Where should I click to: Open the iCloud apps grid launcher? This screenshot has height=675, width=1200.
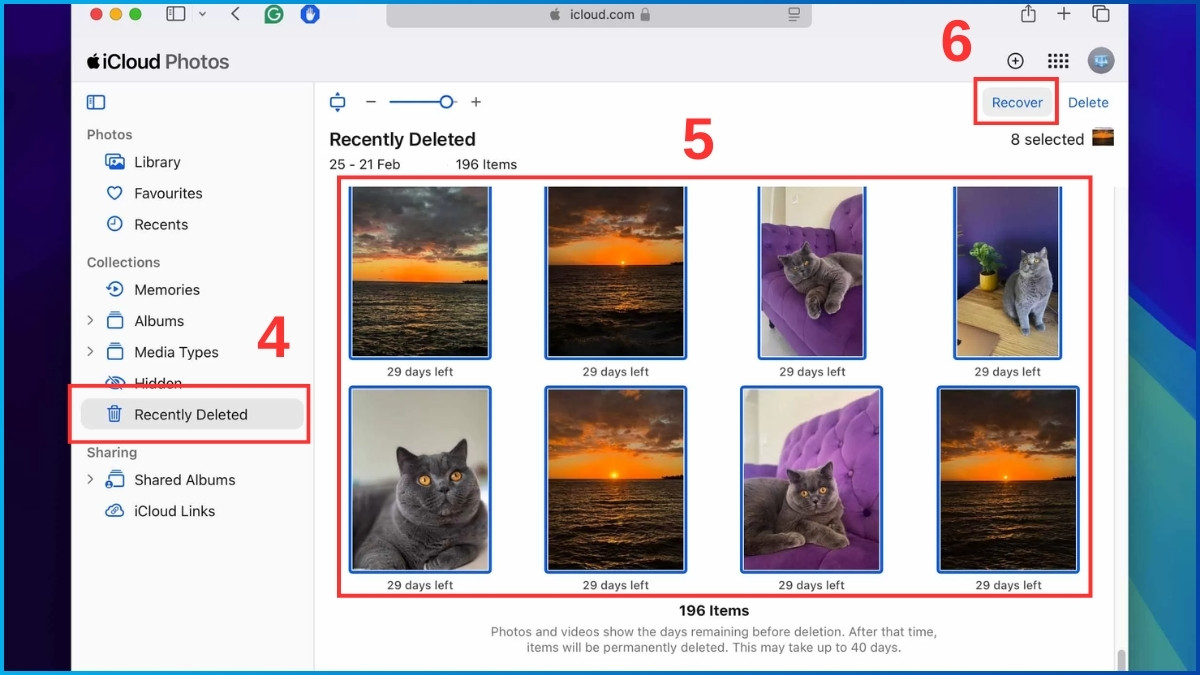coord(1058,61)
